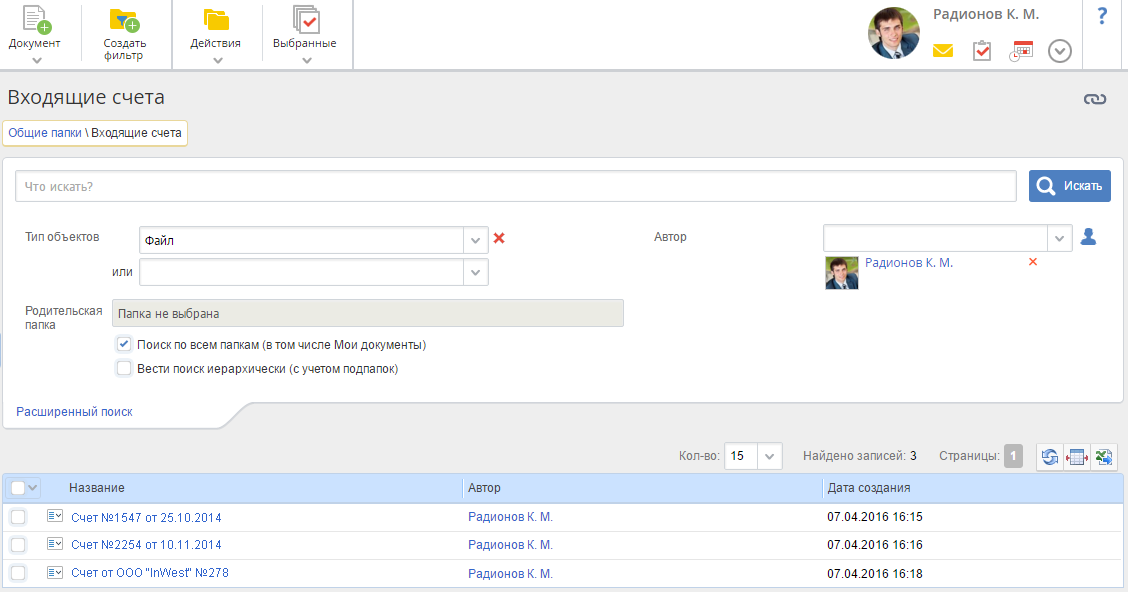
Task: Open the calendar icon in header
Action: pyautogui.click(x=1021, y=51)
